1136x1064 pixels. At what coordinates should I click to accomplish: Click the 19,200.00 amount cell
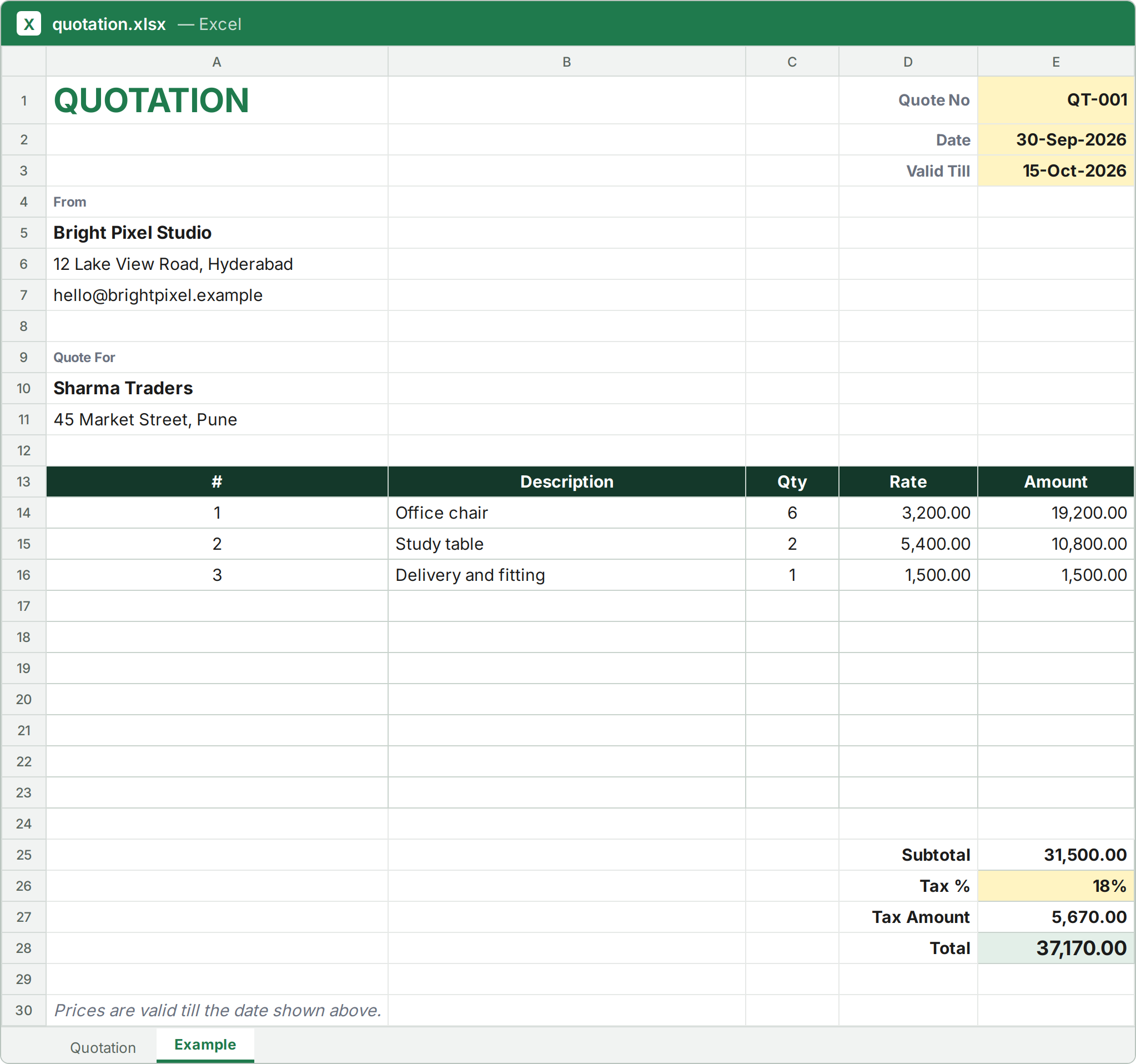pos(1056,513)
